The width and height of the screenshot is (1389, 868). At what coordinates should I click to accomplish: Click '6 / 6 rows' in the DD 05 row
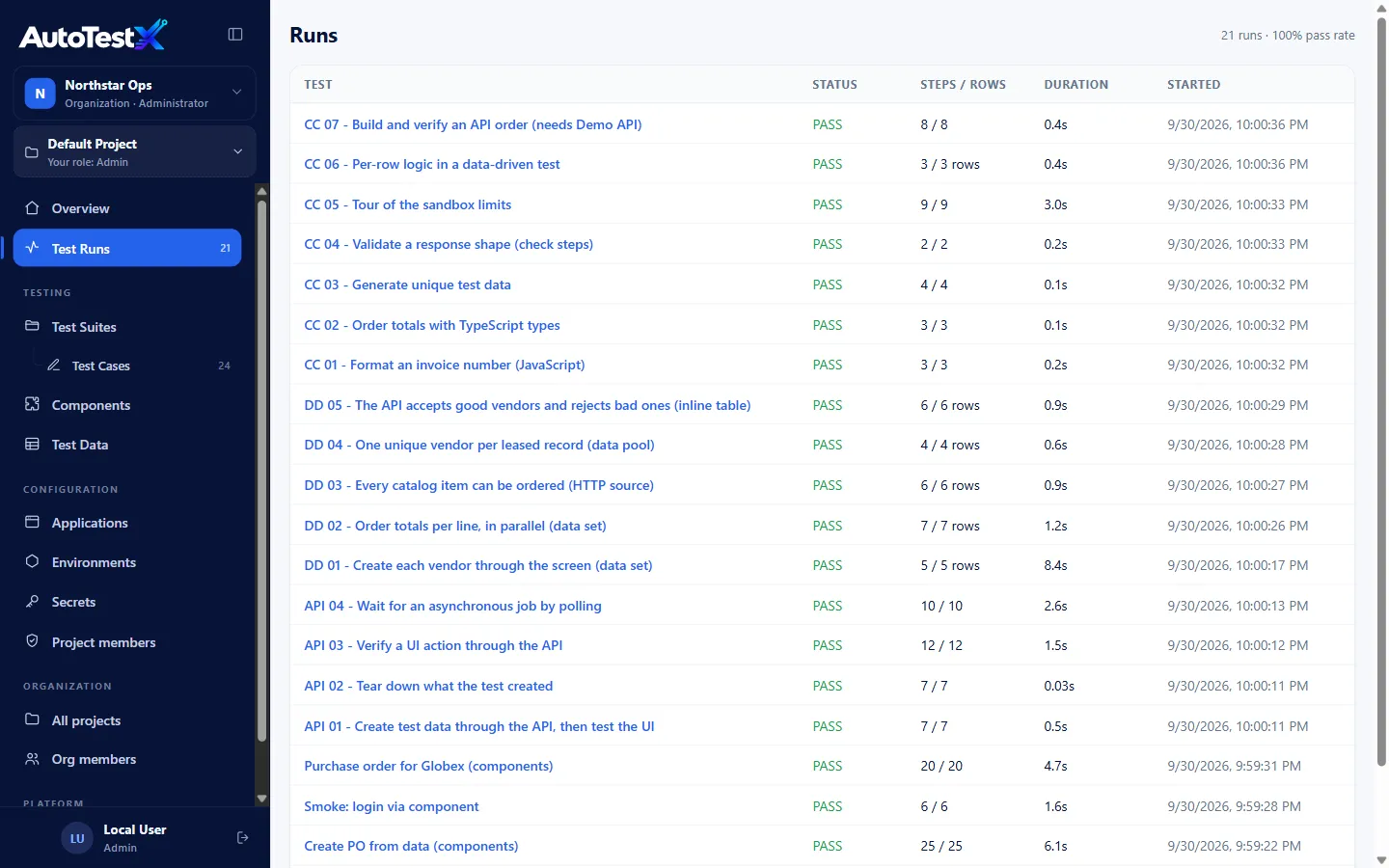coord(950,405)
